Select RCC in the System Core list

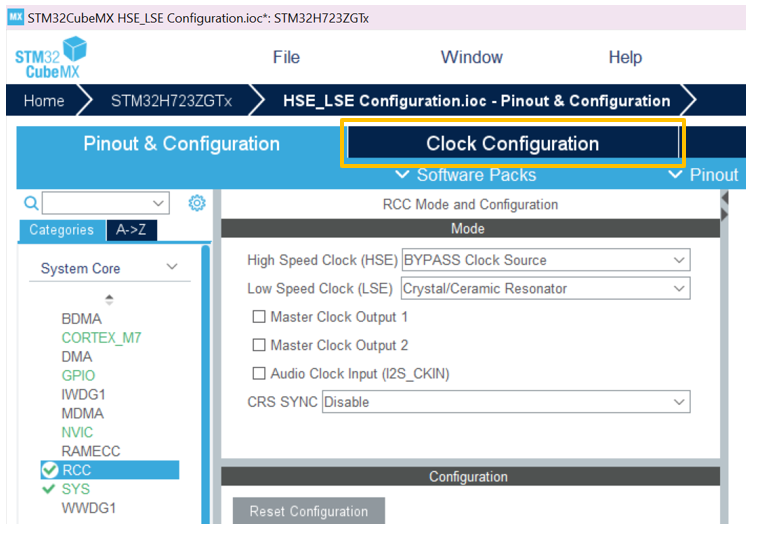[x=110, y=470]
